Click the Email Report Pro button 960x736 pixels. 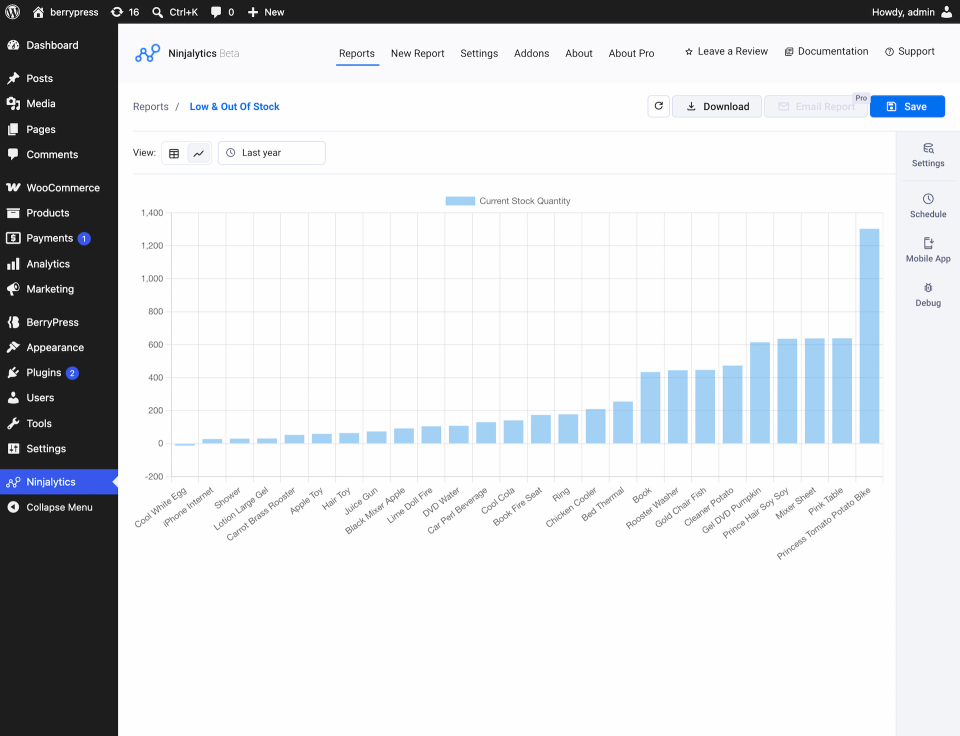(x=816, y=106)
